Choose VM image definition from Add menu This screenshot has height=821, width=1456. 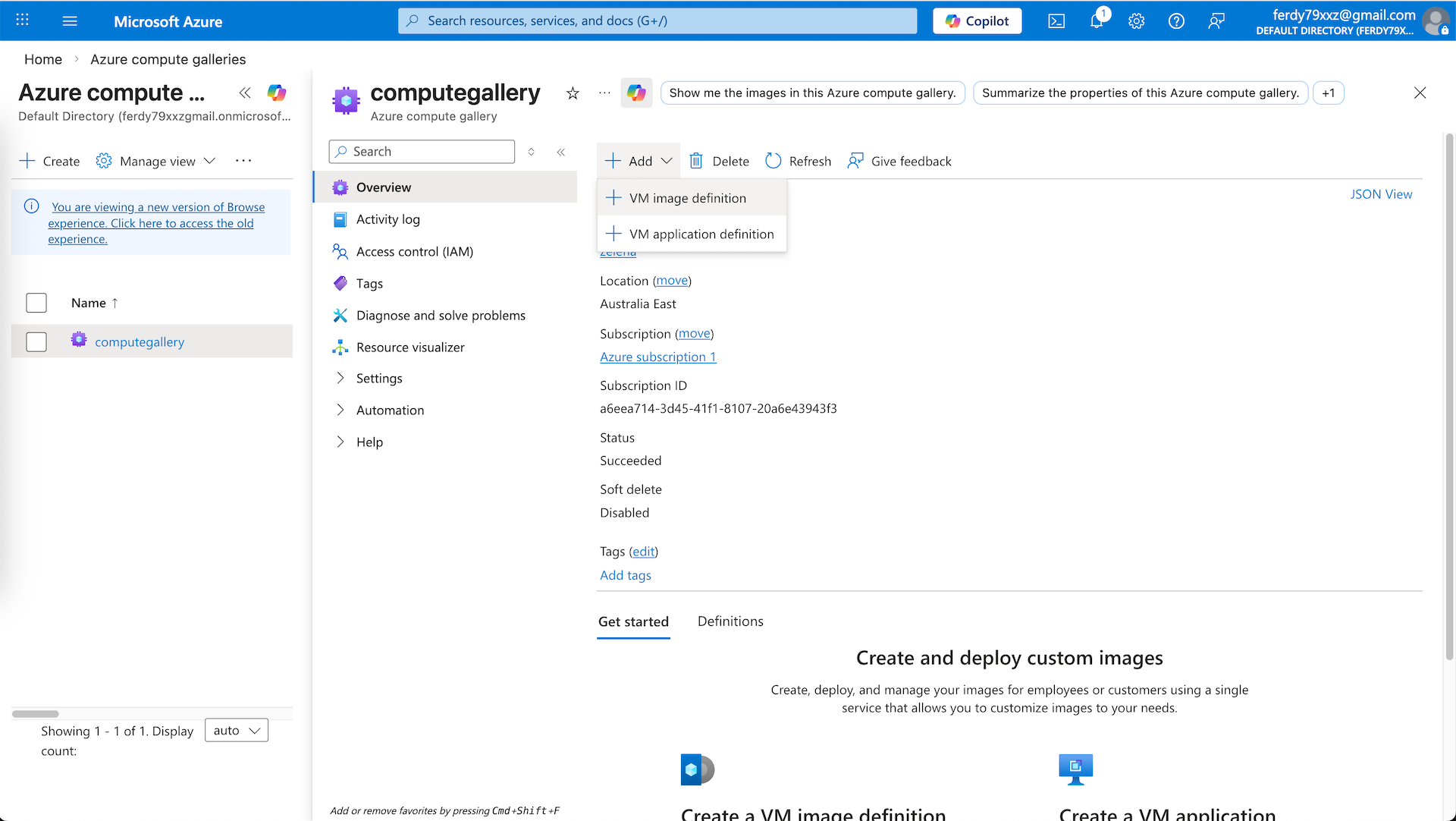687,198
